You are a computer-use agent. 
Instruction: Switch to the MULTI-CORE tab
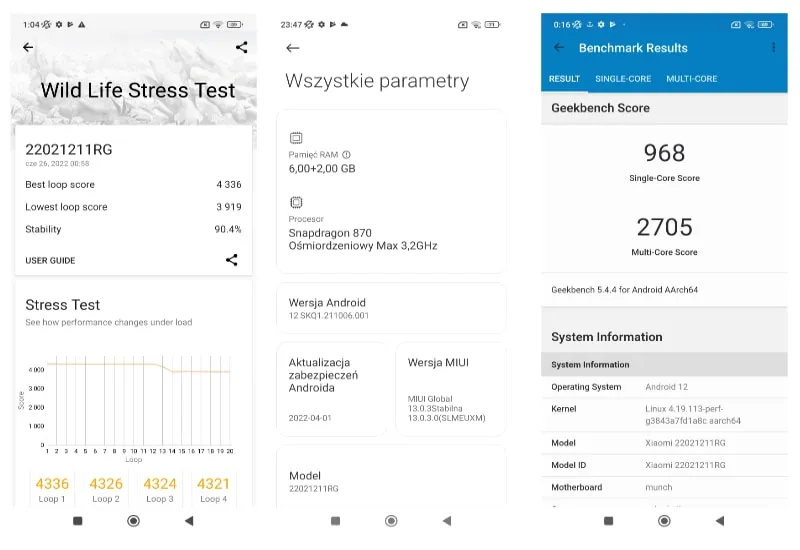coord(691,79)
